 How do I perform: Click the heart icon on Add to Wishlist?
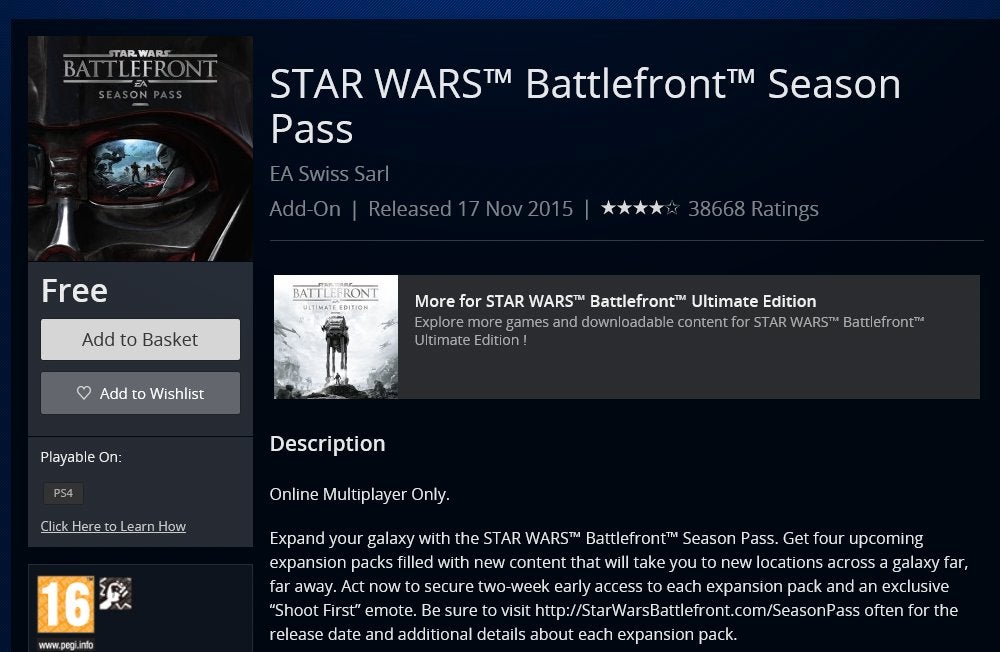click(84, 393)
